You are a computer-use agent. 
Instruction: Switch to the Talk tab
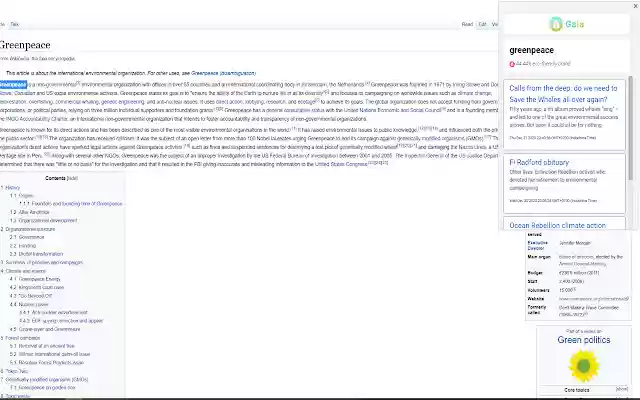click(14, 24)
